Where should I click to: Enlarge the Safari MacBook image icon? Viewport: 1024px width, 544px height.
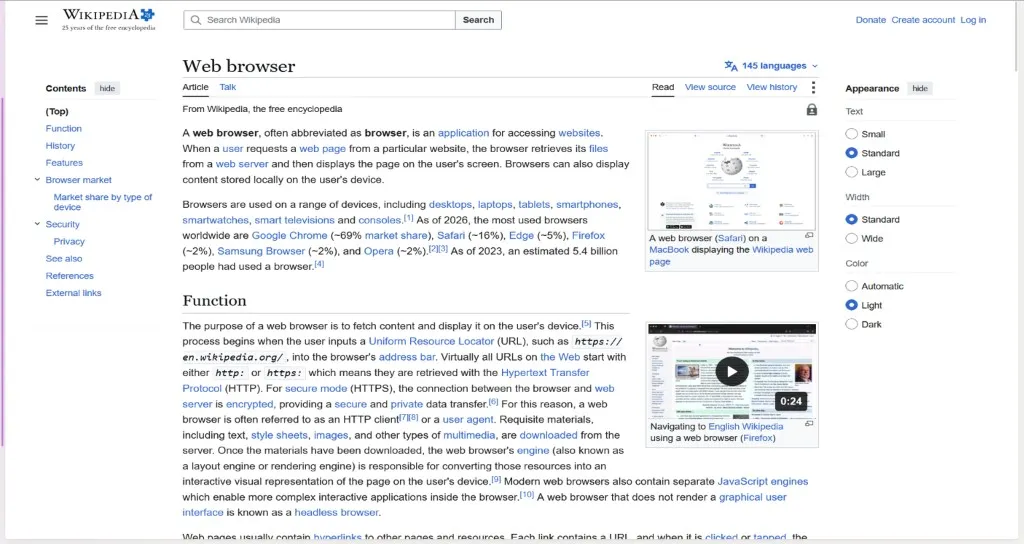point(809,235)
